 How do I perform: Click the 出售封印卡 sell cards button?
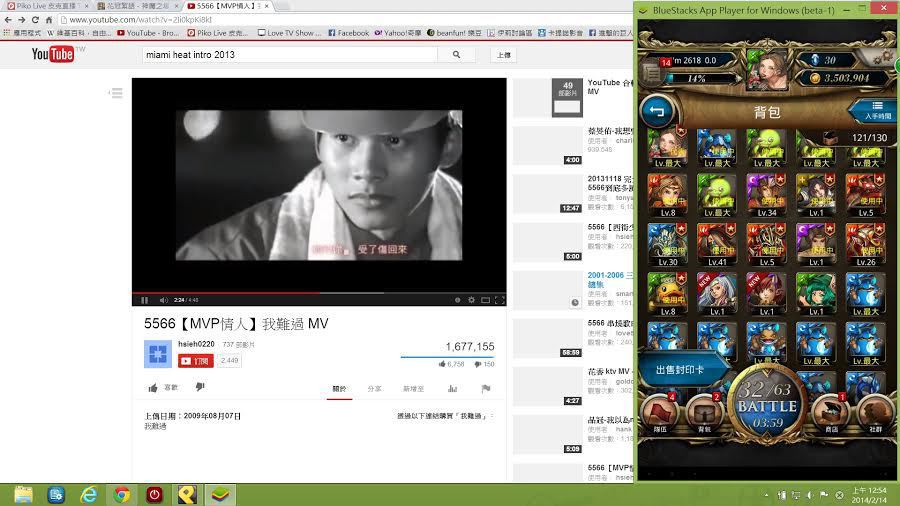tap(681, 370)
